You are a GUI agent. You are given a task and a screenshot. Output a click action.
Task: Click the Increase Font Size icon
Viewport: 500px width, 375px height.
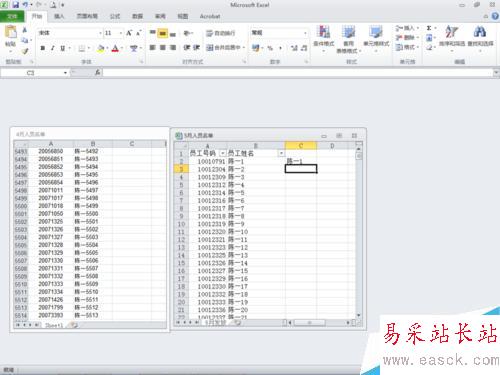[129, 33]
